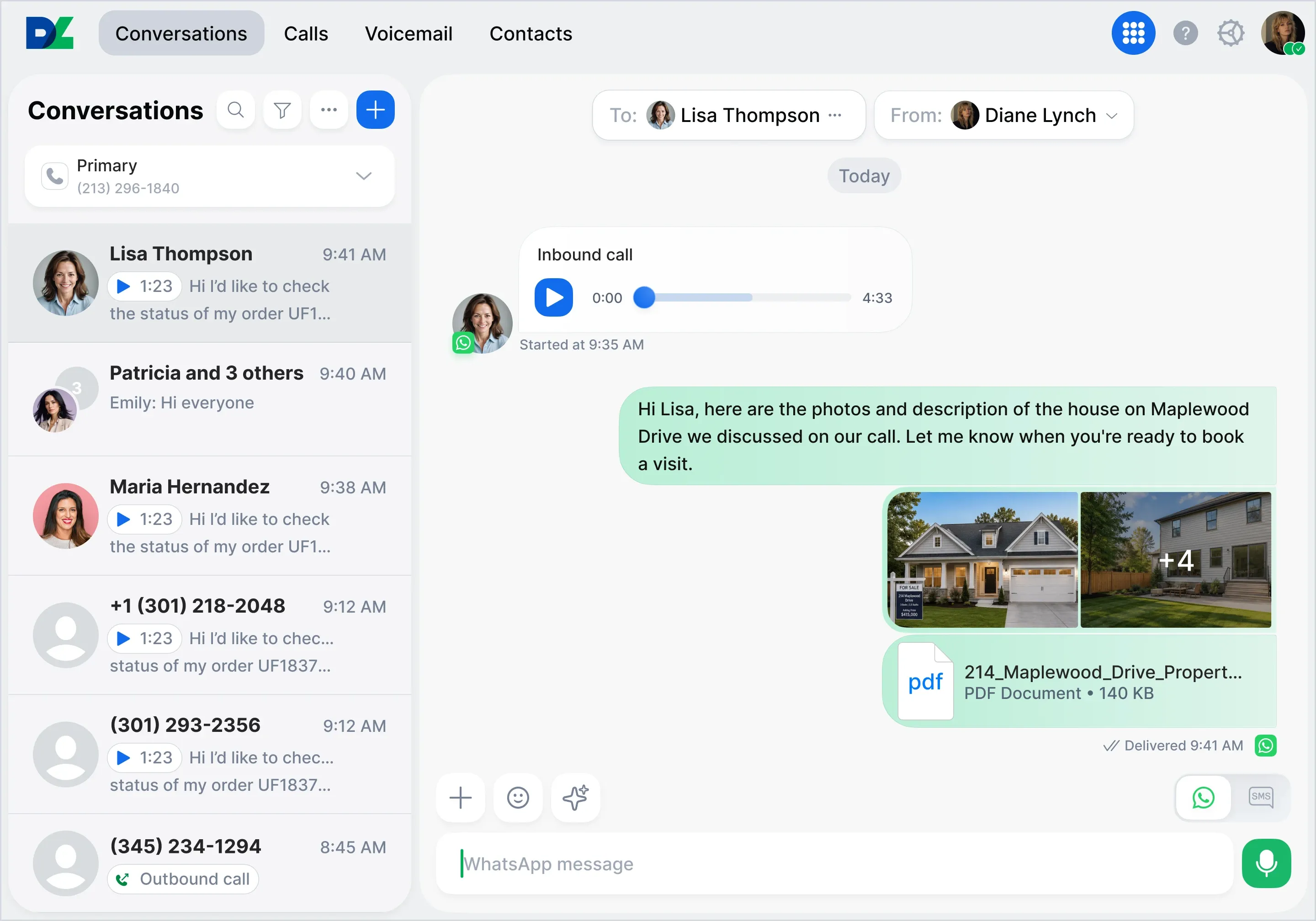Click the Outbound call badge for (345) 234-1294
This screenshot has width=1316, height=921.
[x=183, y=879]
